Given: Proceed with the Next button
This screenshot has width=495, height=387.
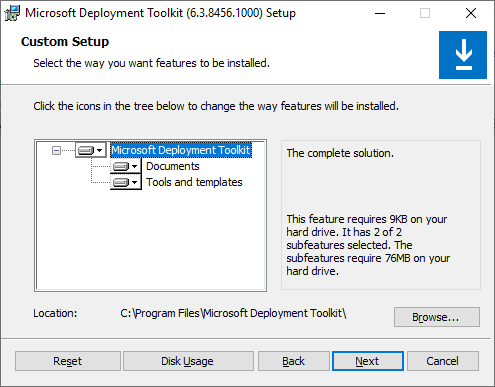Looking at the screenshot, I should [368, 361].
